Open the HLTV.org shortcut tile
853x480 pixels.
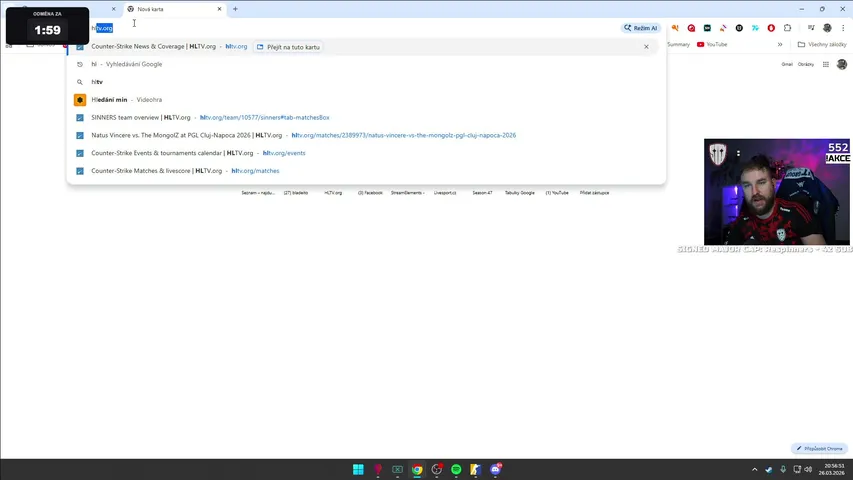(x=333, y=193)
